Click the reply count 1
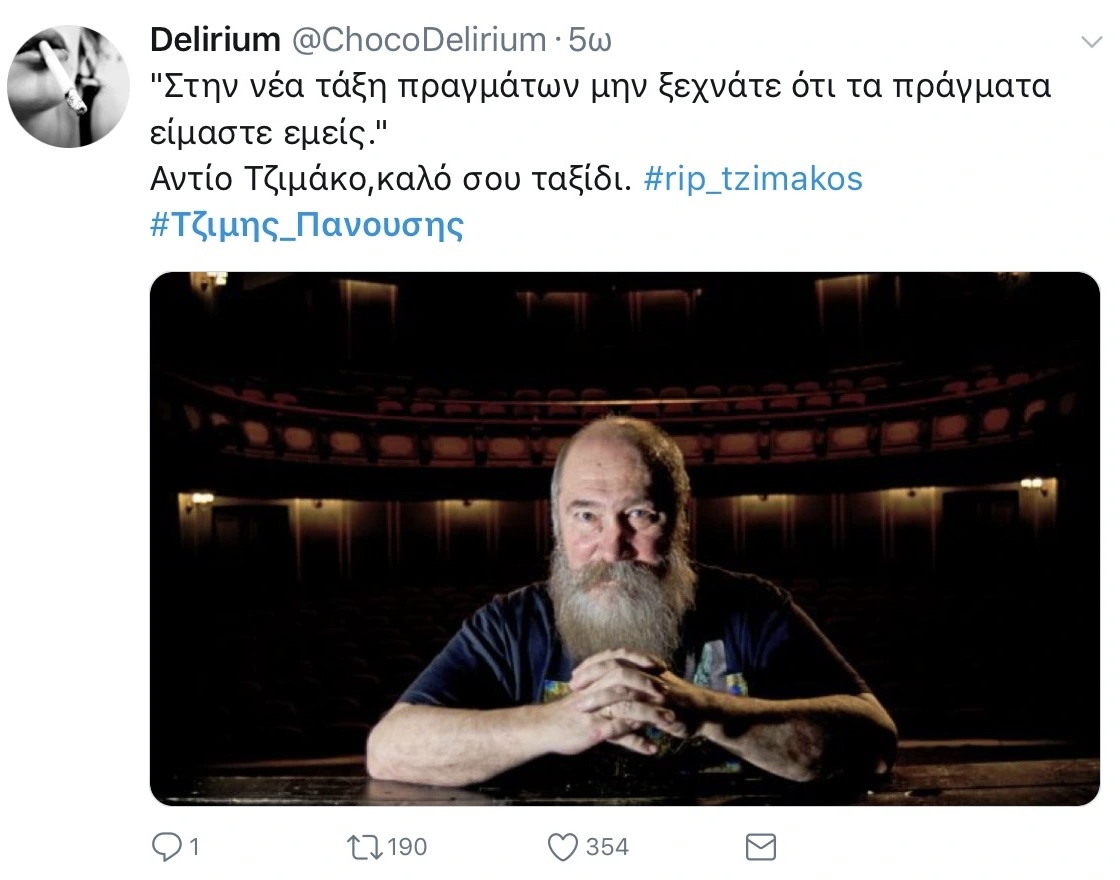 click(x=194, y=847)
